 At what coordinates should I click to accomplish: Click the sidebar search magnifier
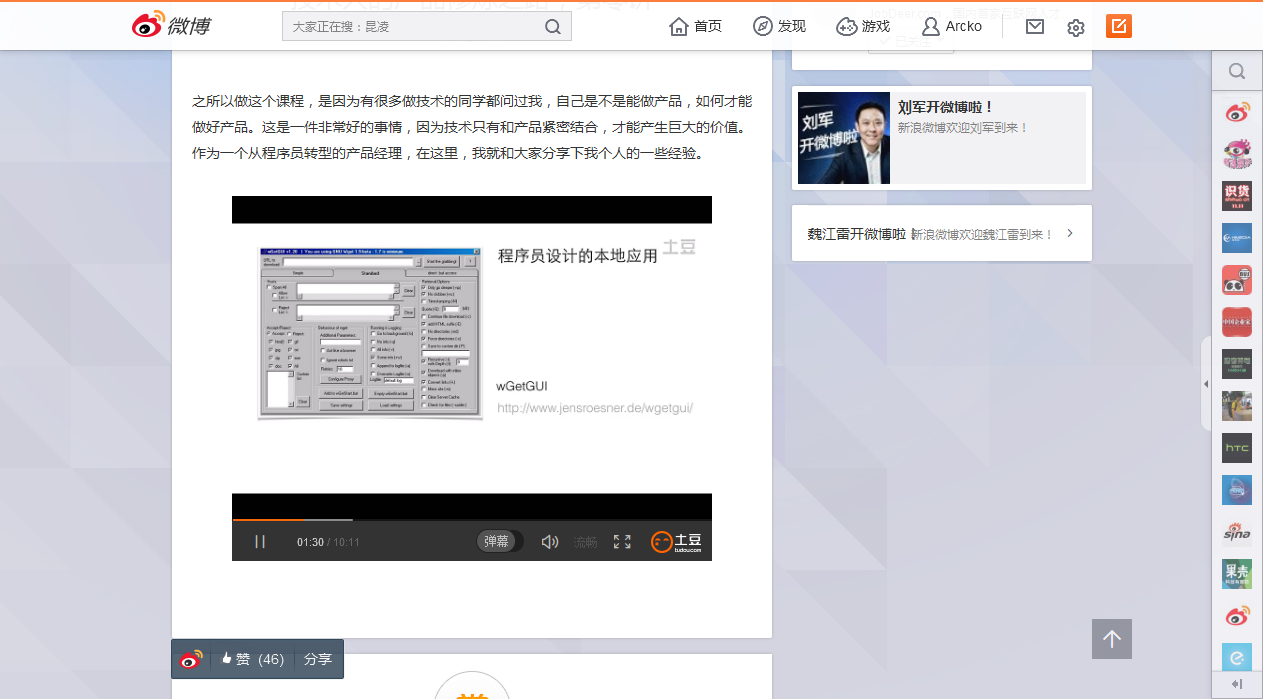coord(1237,71)
